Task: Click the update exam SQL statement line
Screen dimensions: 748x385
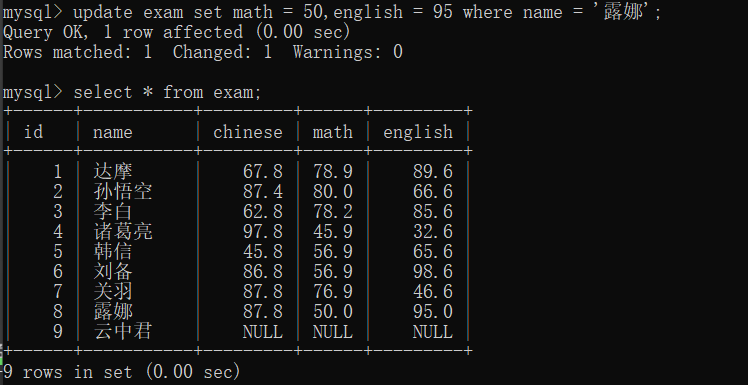Action: pos(332,12)
